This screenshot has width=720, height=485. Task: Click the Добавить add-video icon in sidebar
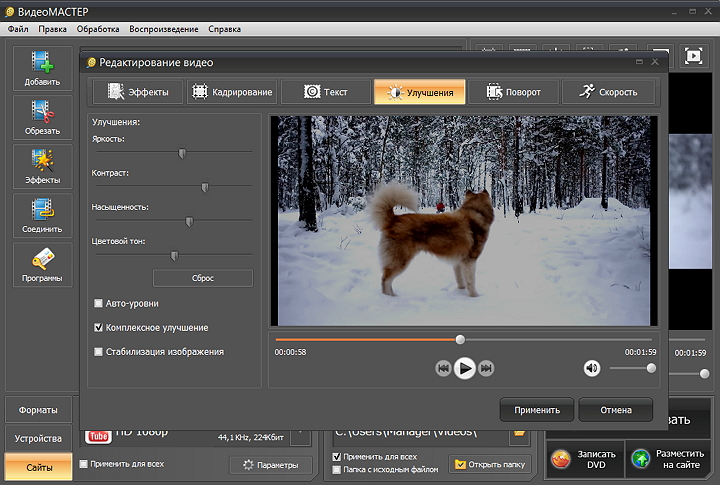point(42,68)
